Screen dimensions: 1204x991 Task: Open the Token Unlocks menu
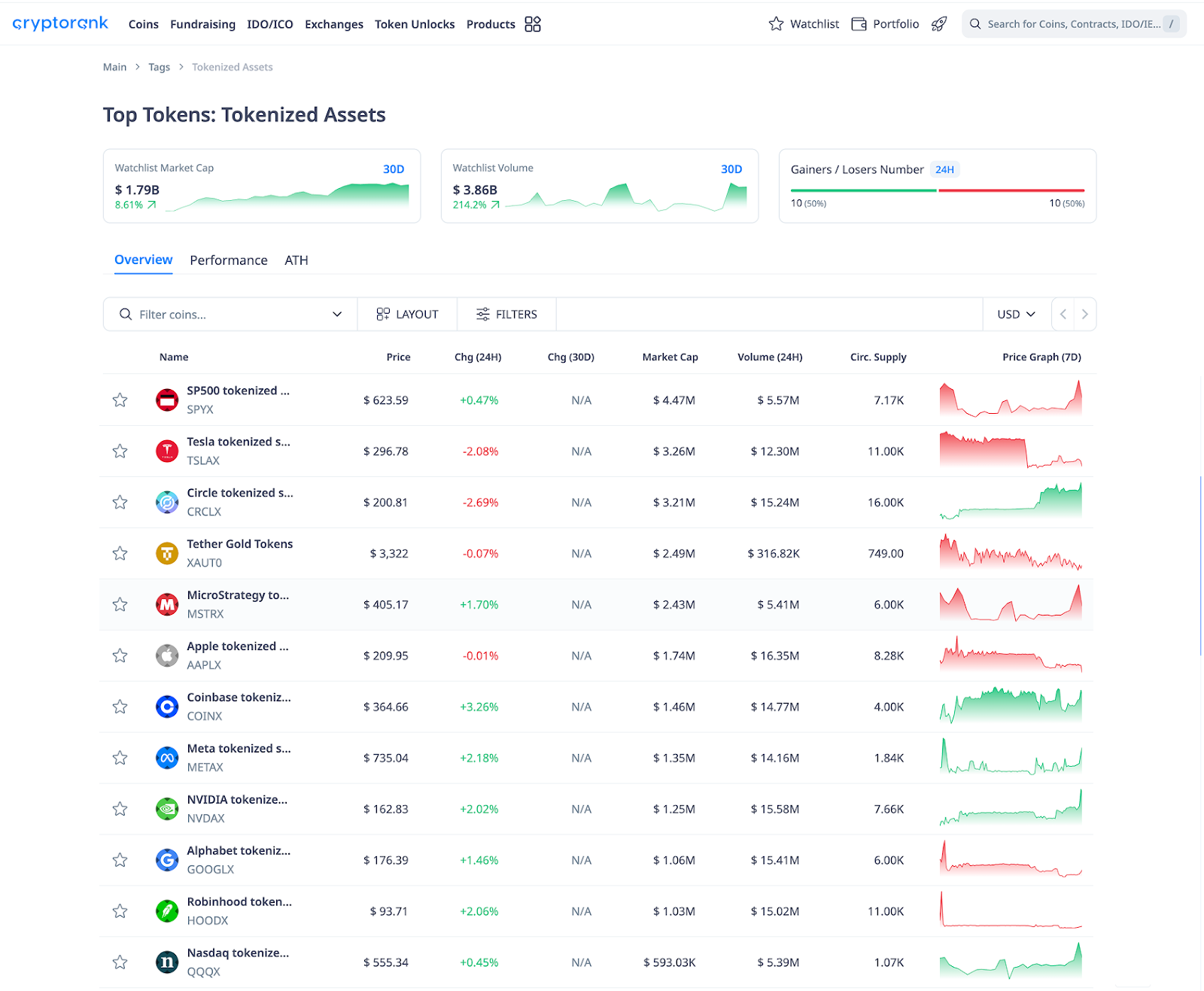point(415,24)
